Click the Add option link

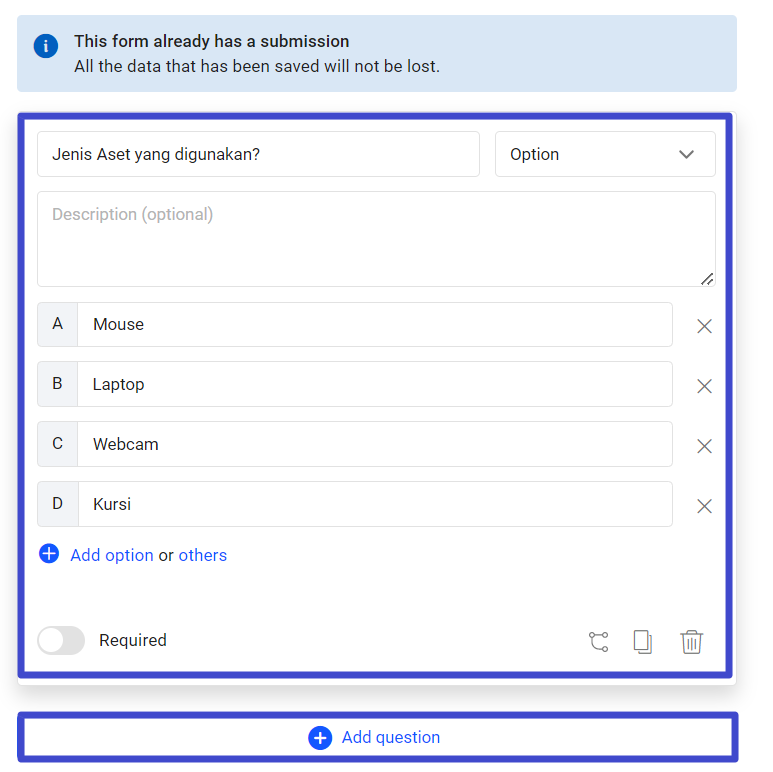click(112, 555)
